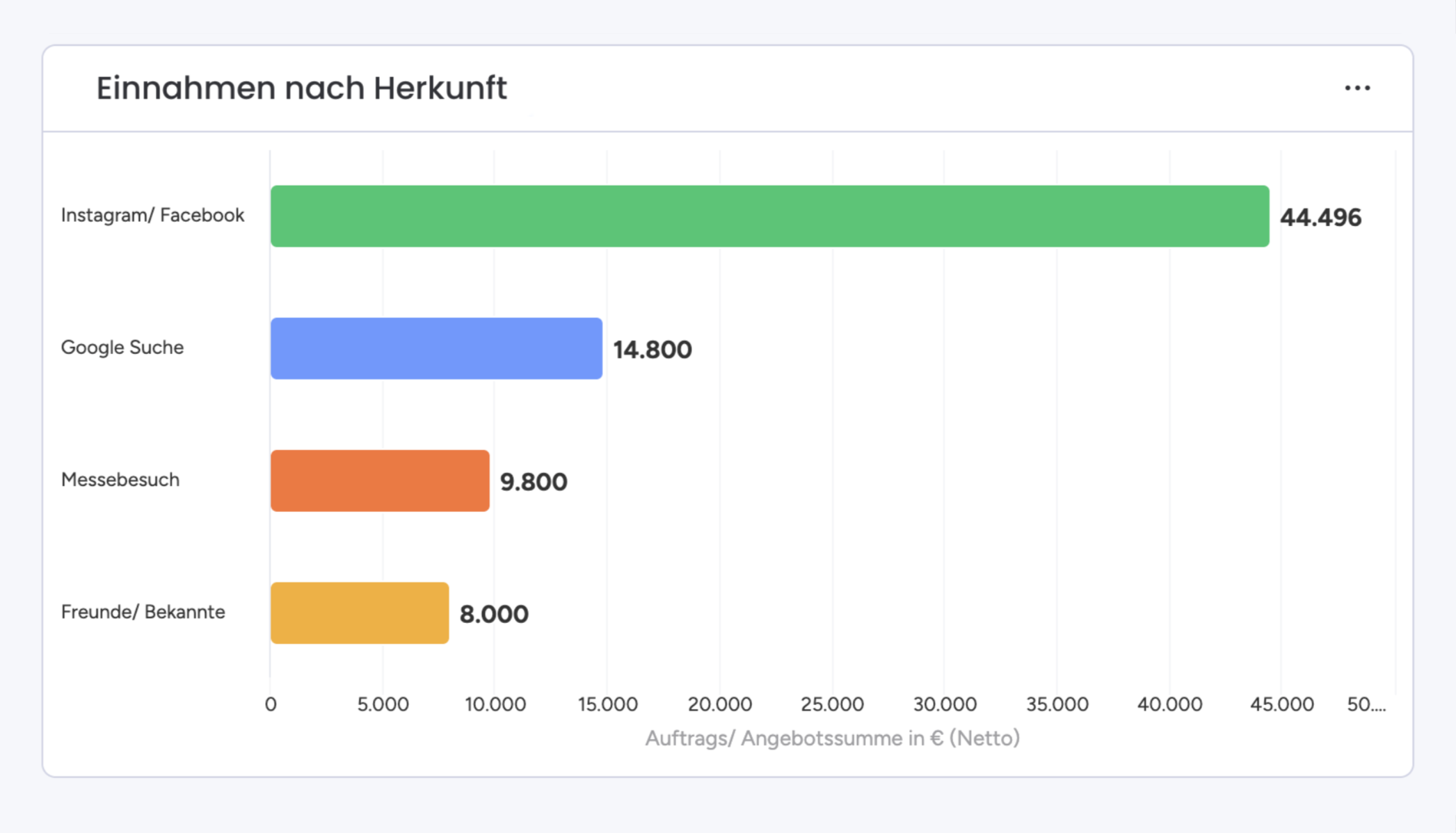The image size is (1456, 833).
Task: Click the Freunde/ Bekannte category label
Action: coord(143,613)
